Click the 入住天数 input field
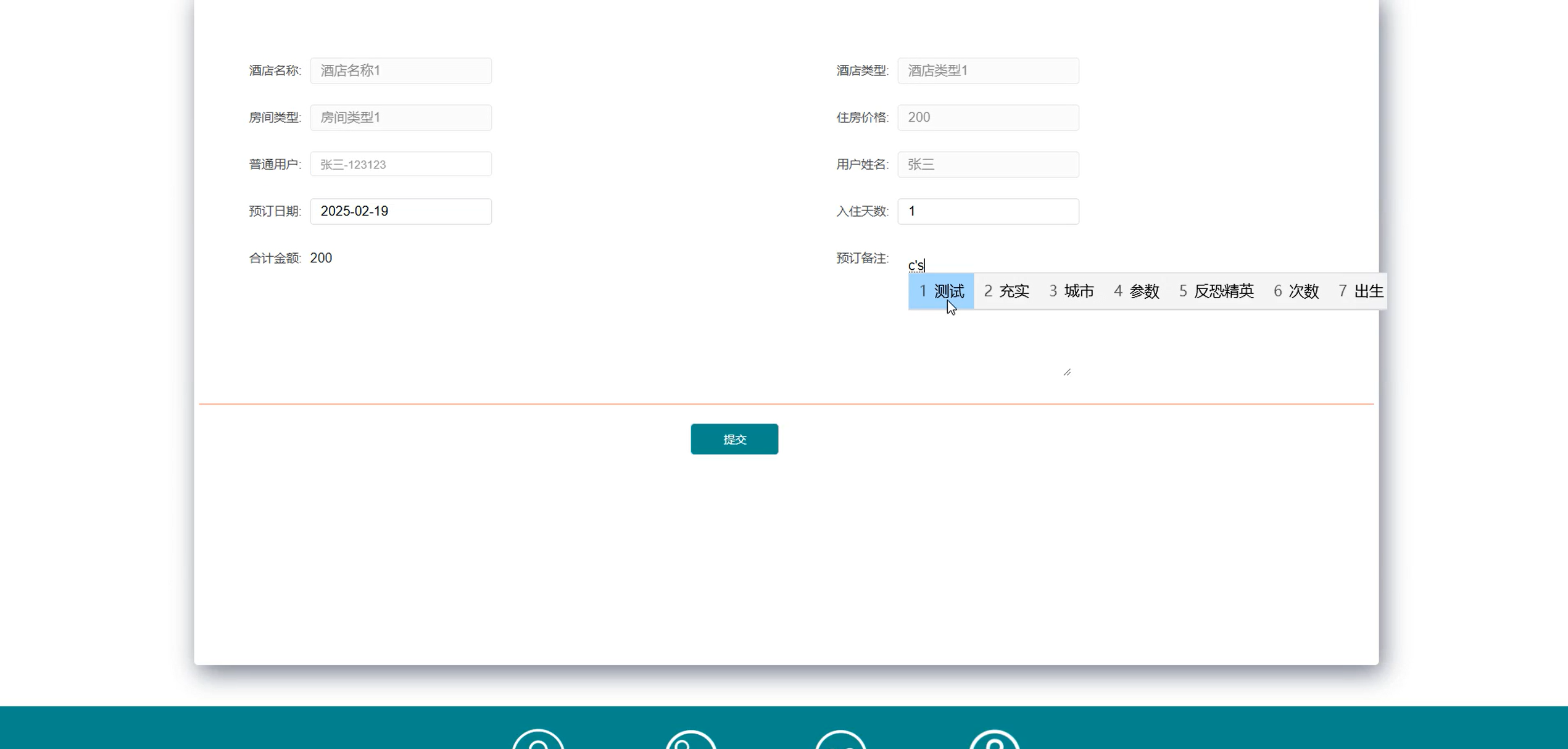1568x749 pixels. click(x=988, y=211)
